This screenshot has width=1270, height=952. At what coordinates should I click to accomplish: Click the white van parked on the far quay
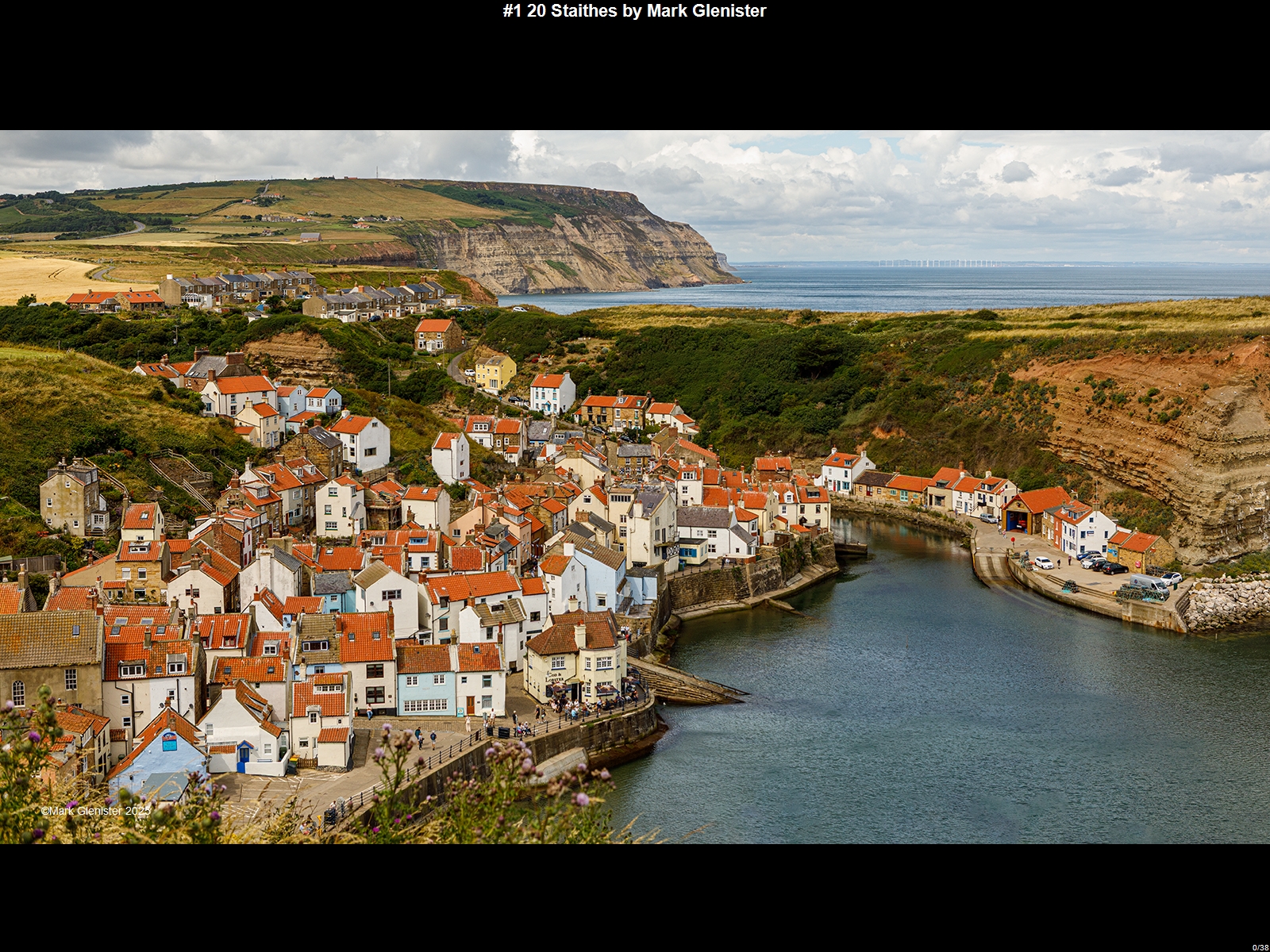click(1148, 584)
